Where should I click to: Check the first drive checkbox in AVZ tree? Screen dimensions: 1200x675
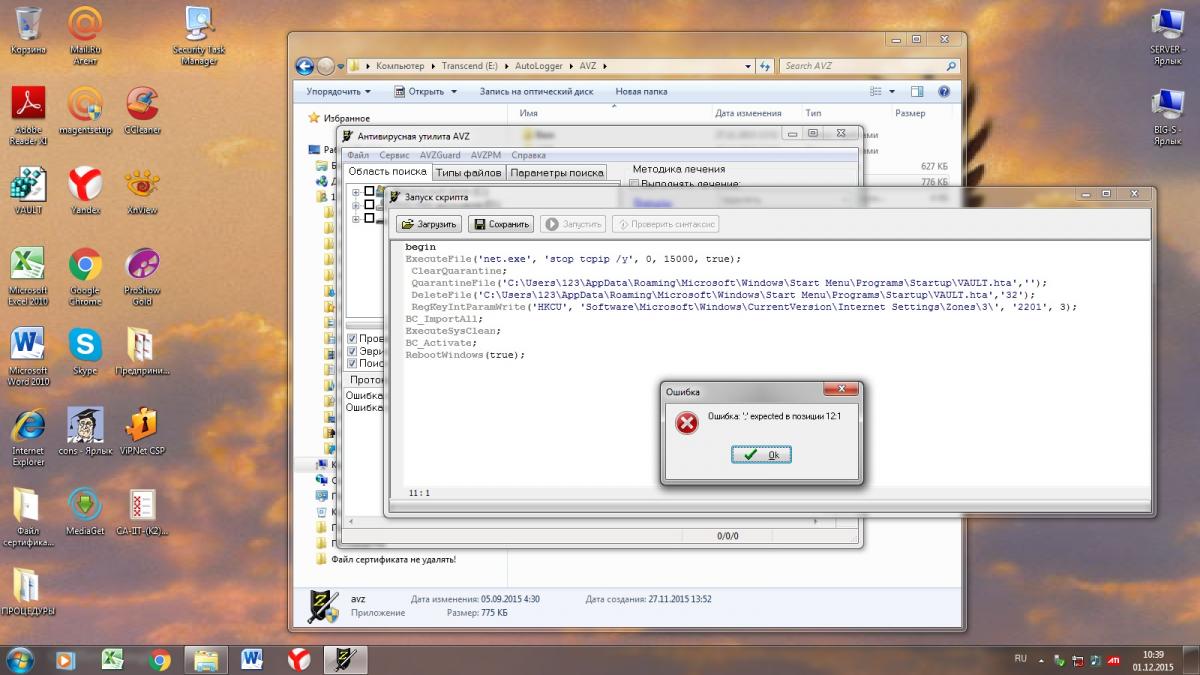[369, 191]
